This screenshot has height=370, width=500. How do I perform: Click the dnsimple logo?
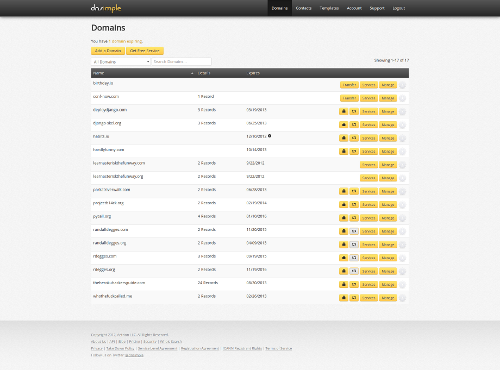[106, 8]
